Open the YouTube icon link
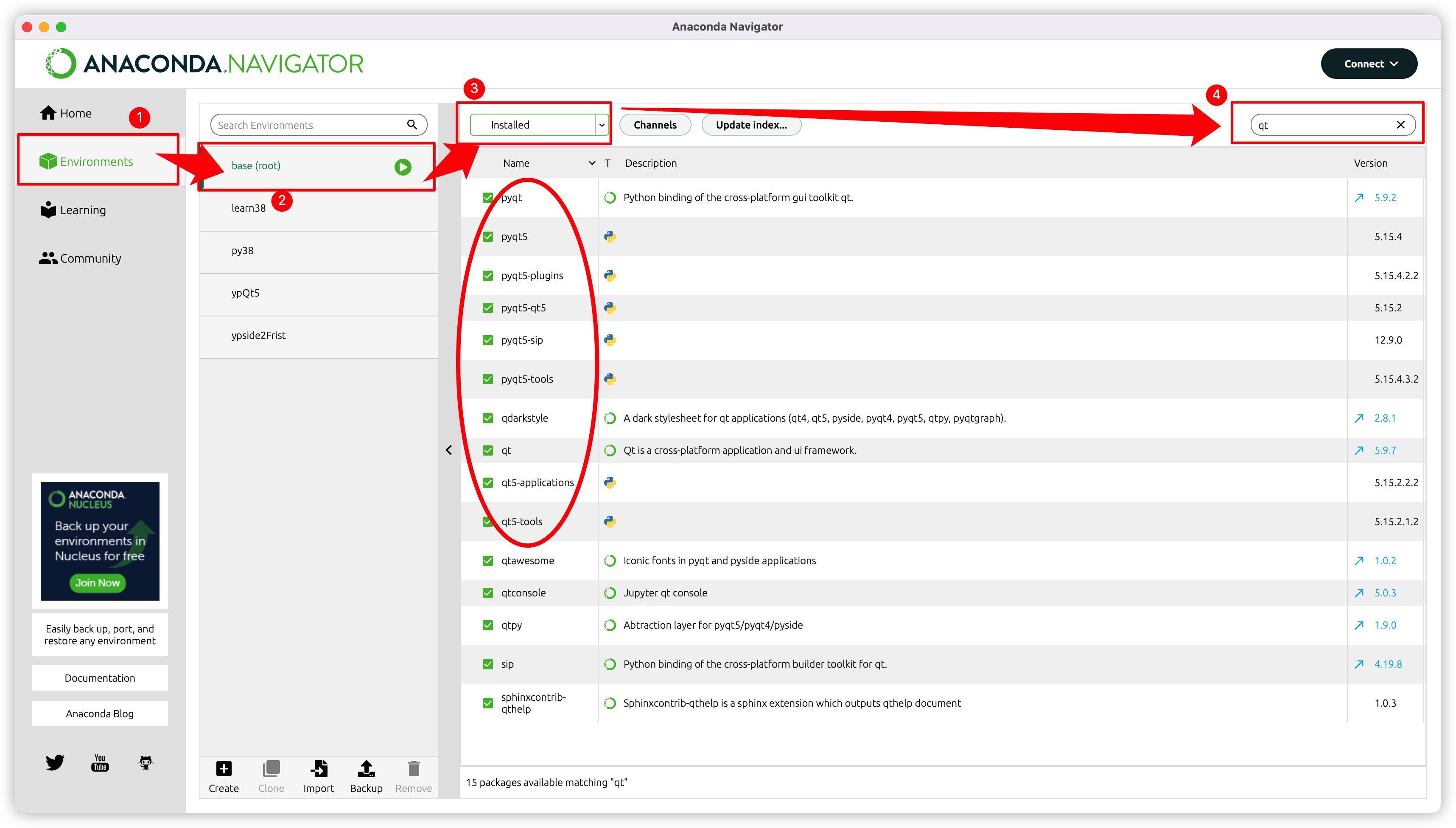 100,763
